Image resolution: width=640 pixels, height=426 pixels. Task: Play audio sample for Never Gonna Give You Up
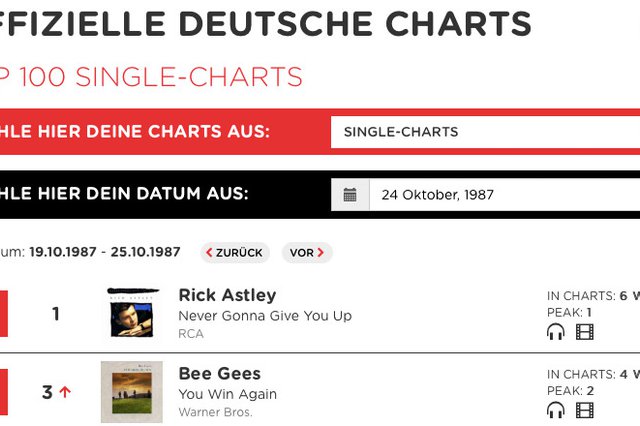tap(556, 331)
